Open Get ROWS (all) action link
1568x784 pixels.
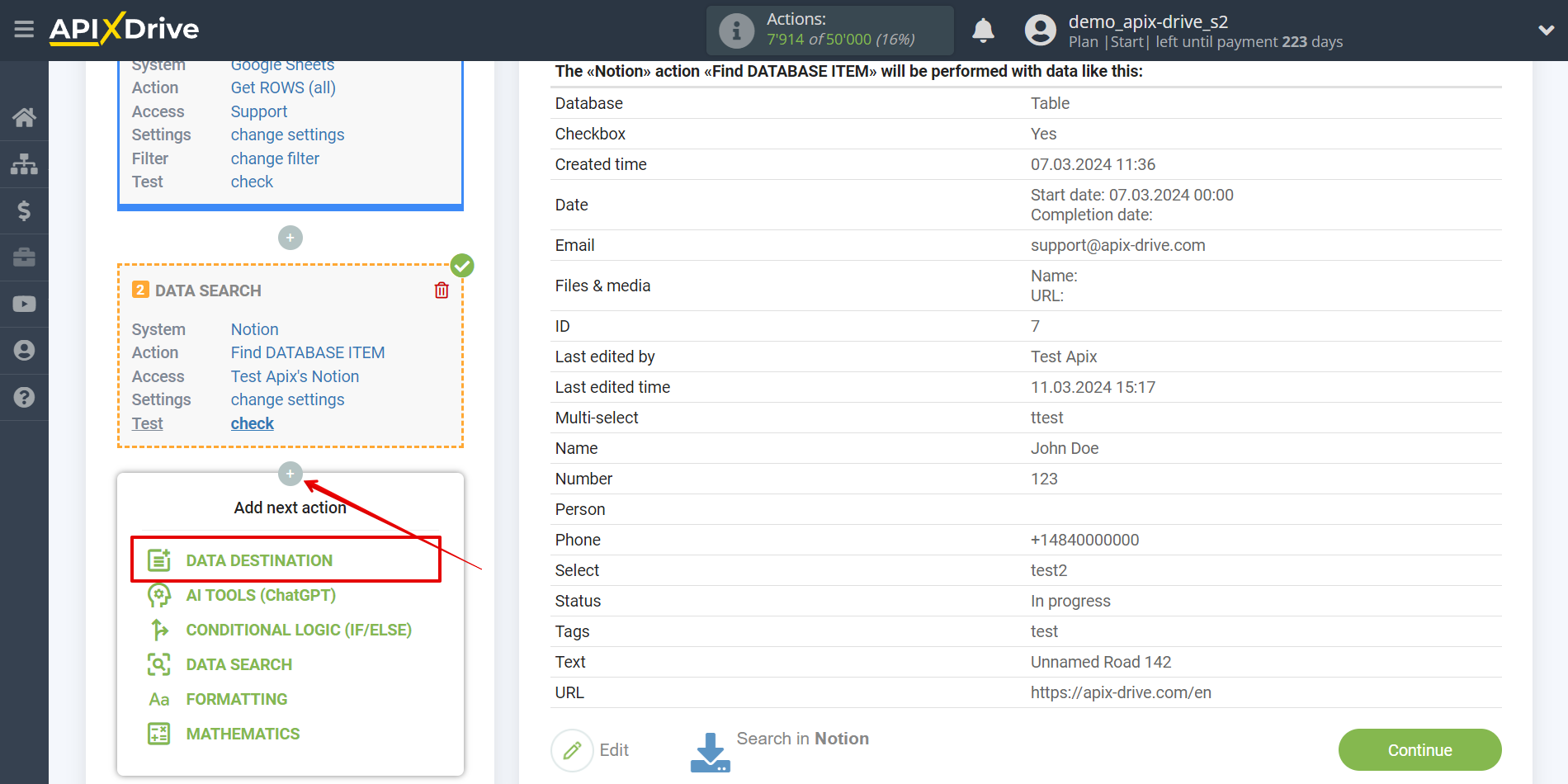[x=283, y=87]
